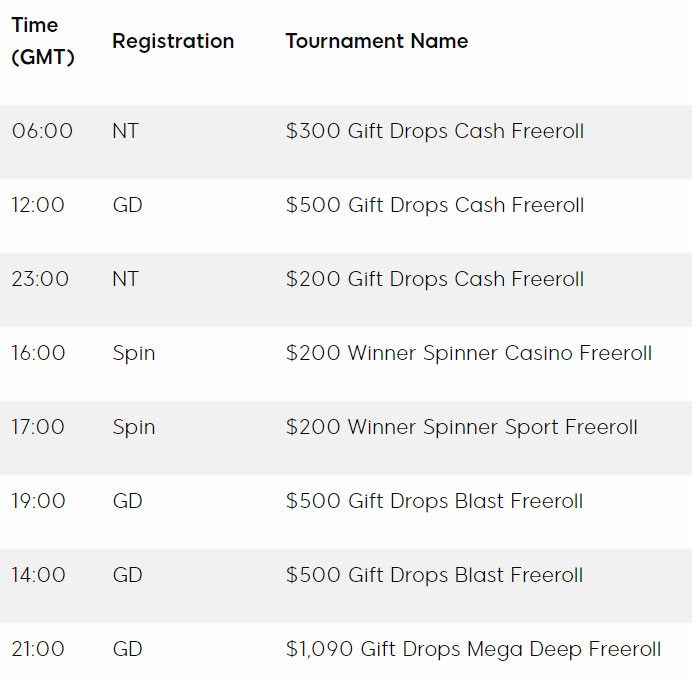Click the 12:00 time cell
The height and width of the screenshot is (679, 692).
[x=38, y=205]
